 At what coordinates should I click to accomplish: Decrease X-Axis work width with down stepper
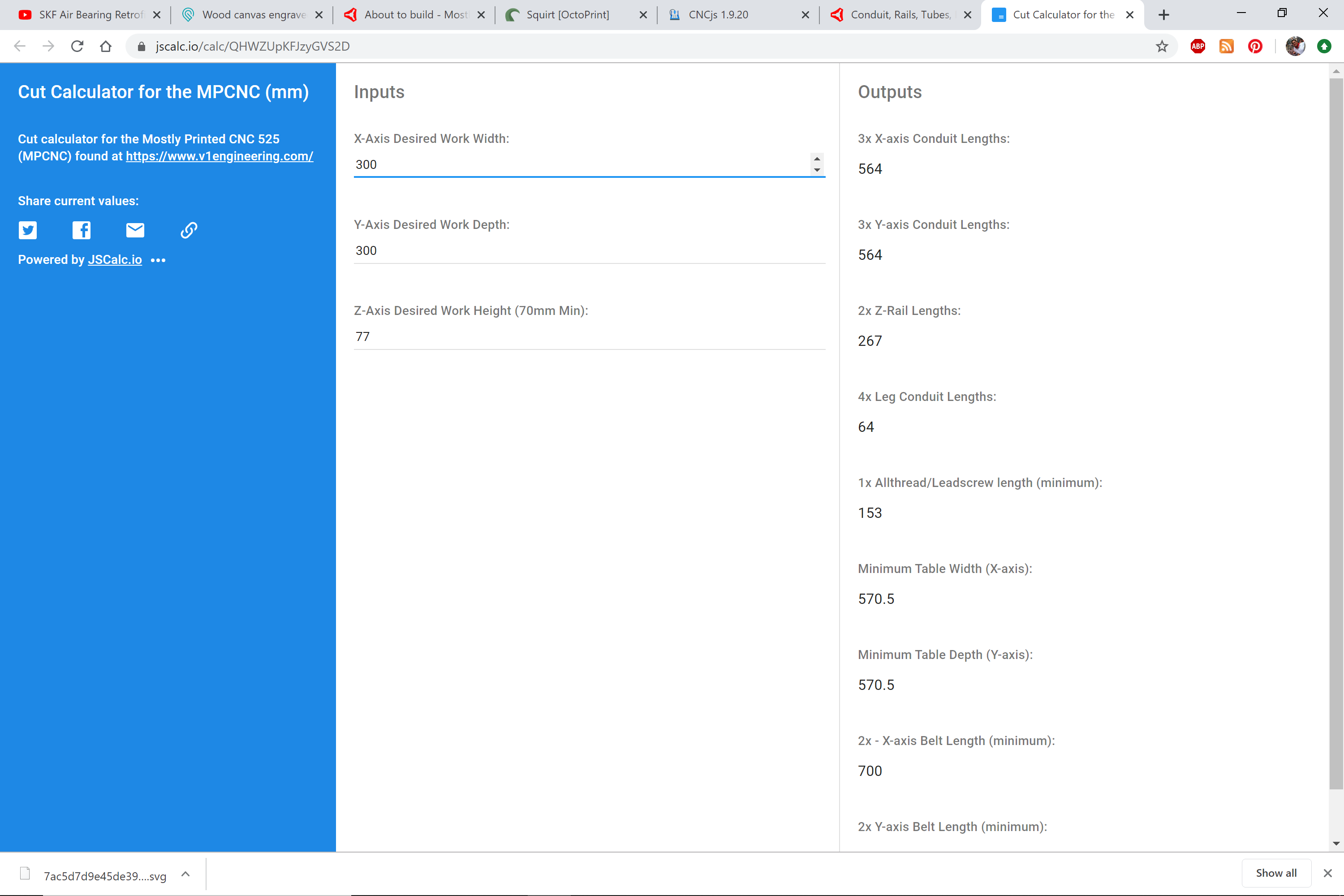(x=817, y=170)
